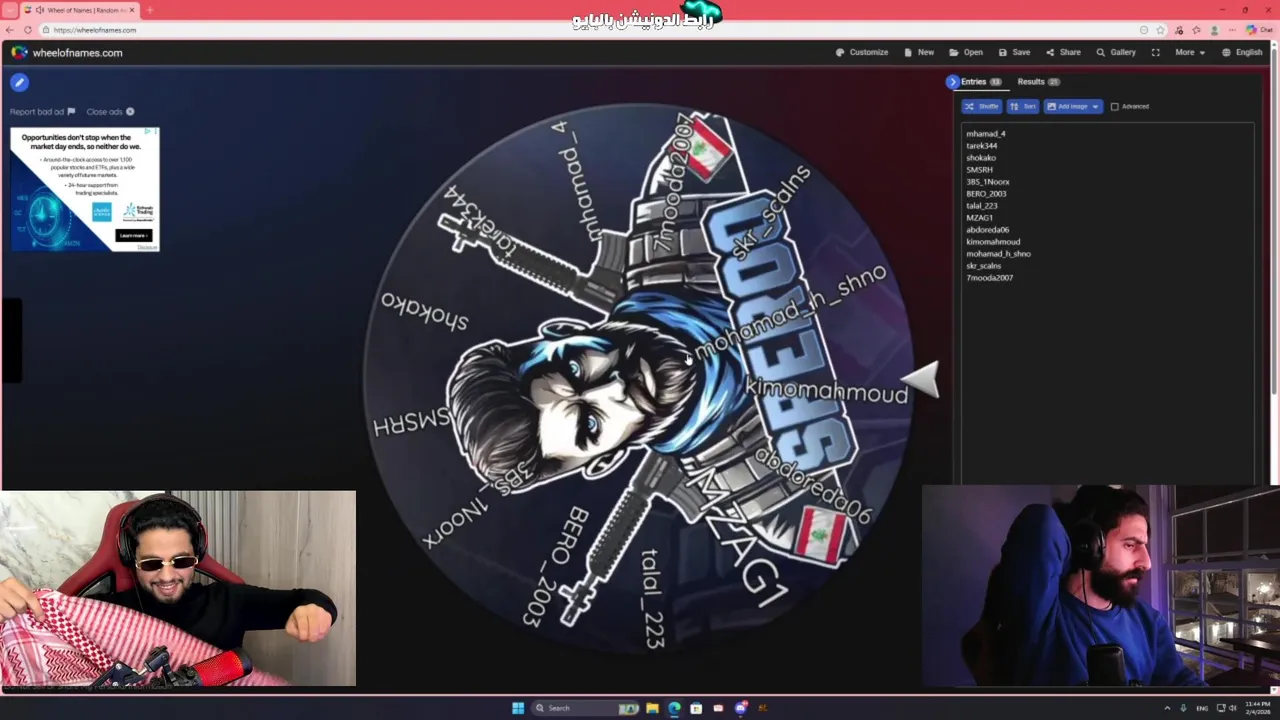This screenshot has height=720, width=1280.
Task: Click Close ads link
Action: (x=110, y=112)
